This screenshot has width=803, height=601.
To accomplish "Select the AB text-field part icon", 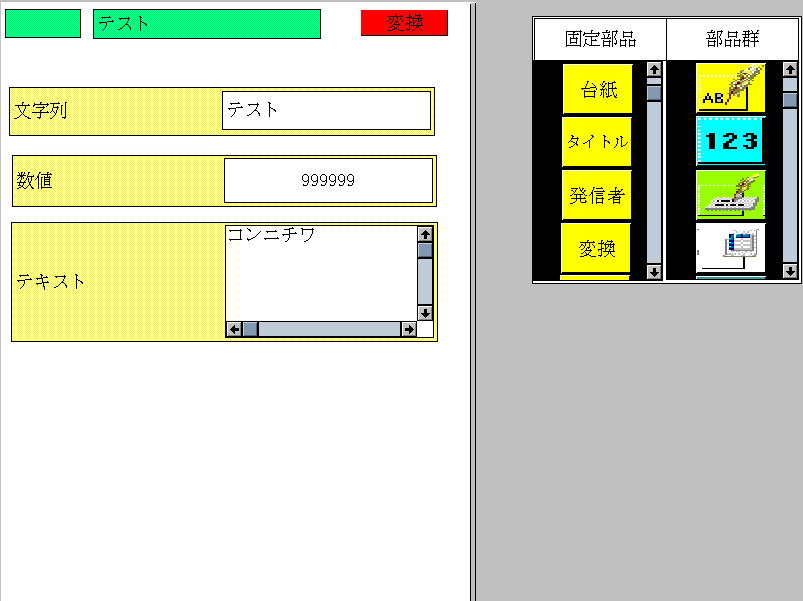I will coord(731,88).
